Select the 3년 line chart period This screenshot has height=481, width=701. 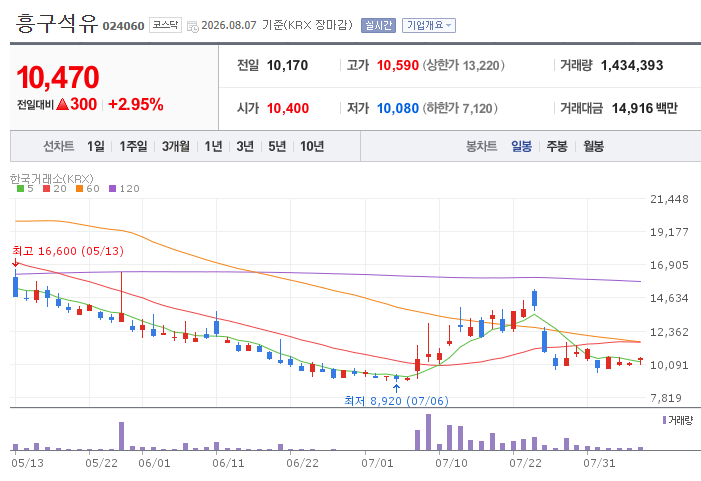[x=245, y=146]
